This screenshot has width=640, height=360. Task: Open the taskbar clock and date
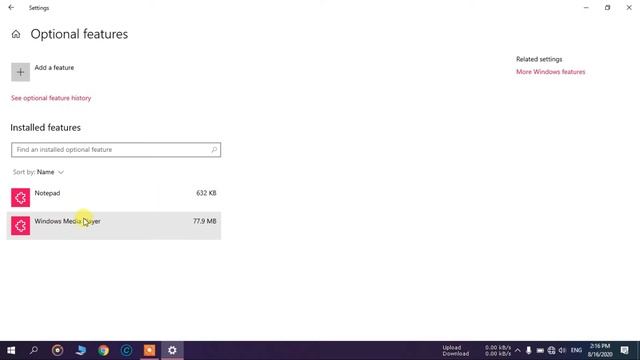pos(600,351)
